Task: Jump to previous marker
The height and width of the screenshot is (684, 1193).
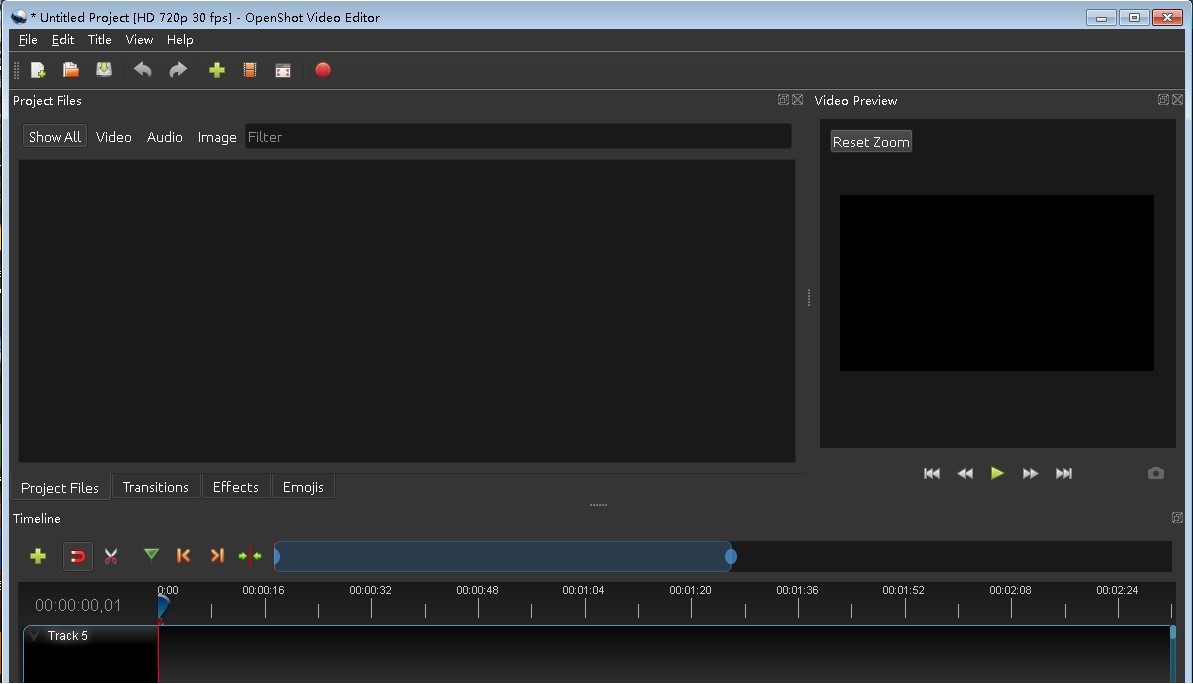Action: (x=183, y=555)
